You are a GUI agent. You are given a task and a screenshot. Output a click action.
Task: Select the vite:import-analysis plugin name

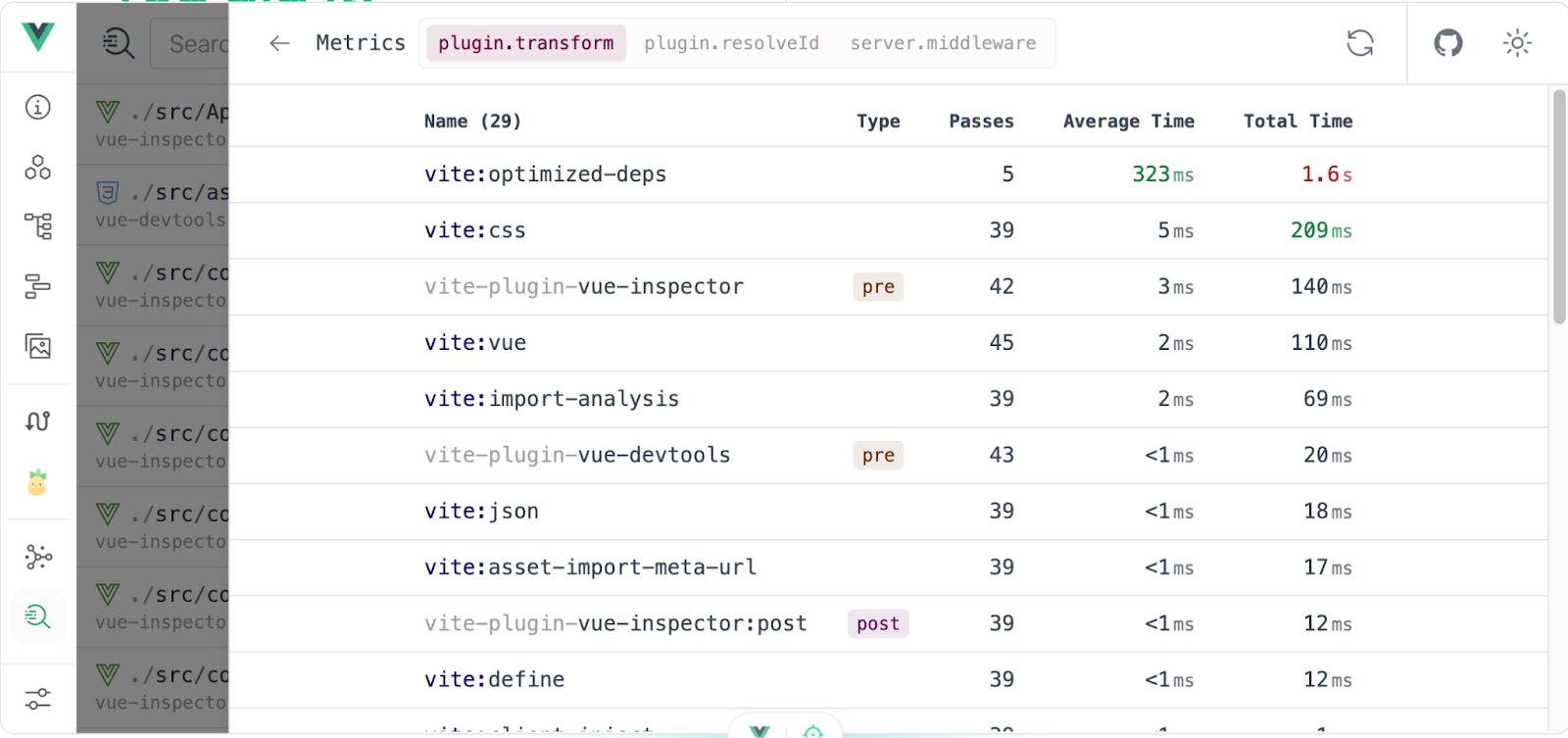(x=552, y=399)
